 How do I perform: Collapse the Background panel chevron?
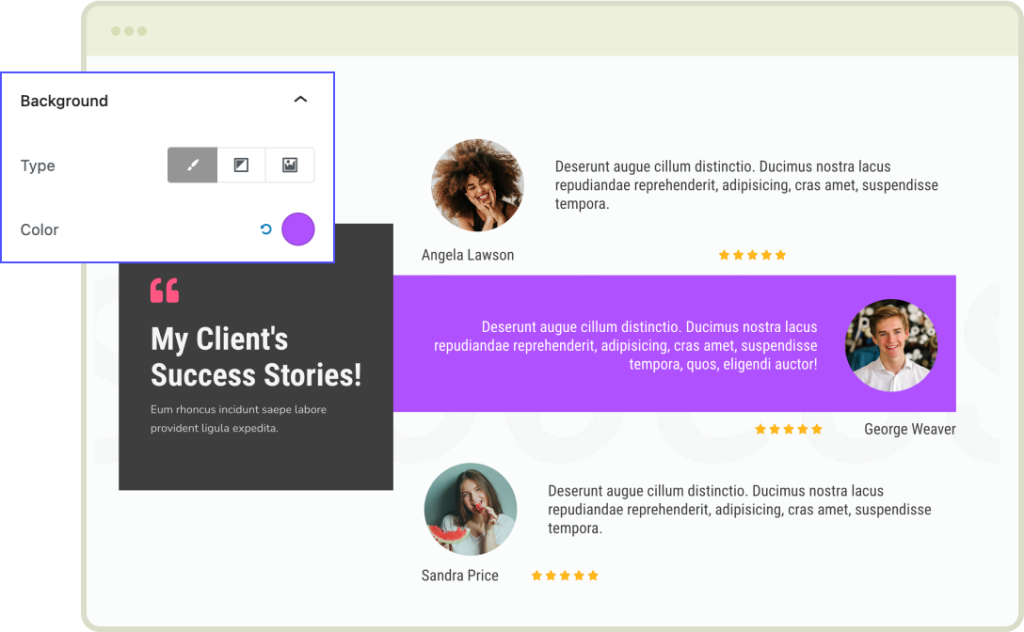pyautogui.click(x=300, y=100)
